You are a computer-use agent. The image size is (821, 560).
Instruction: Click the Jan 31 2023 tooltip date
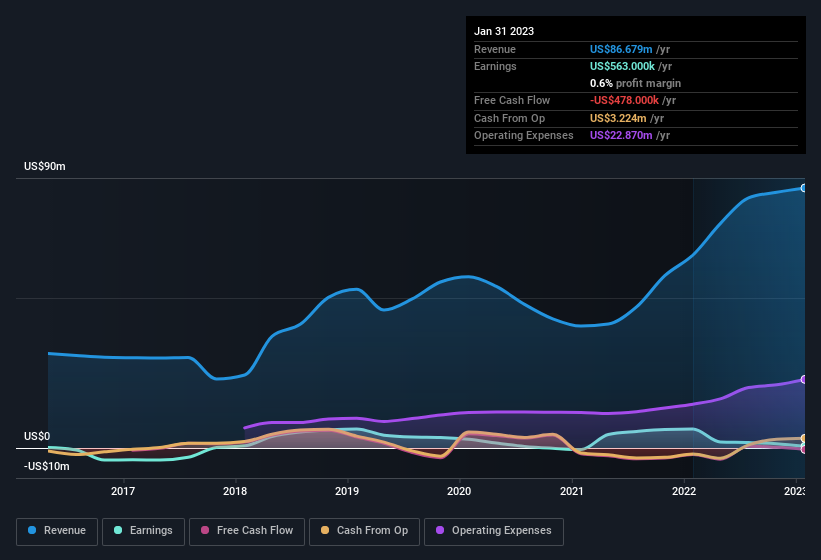(504, 31)
